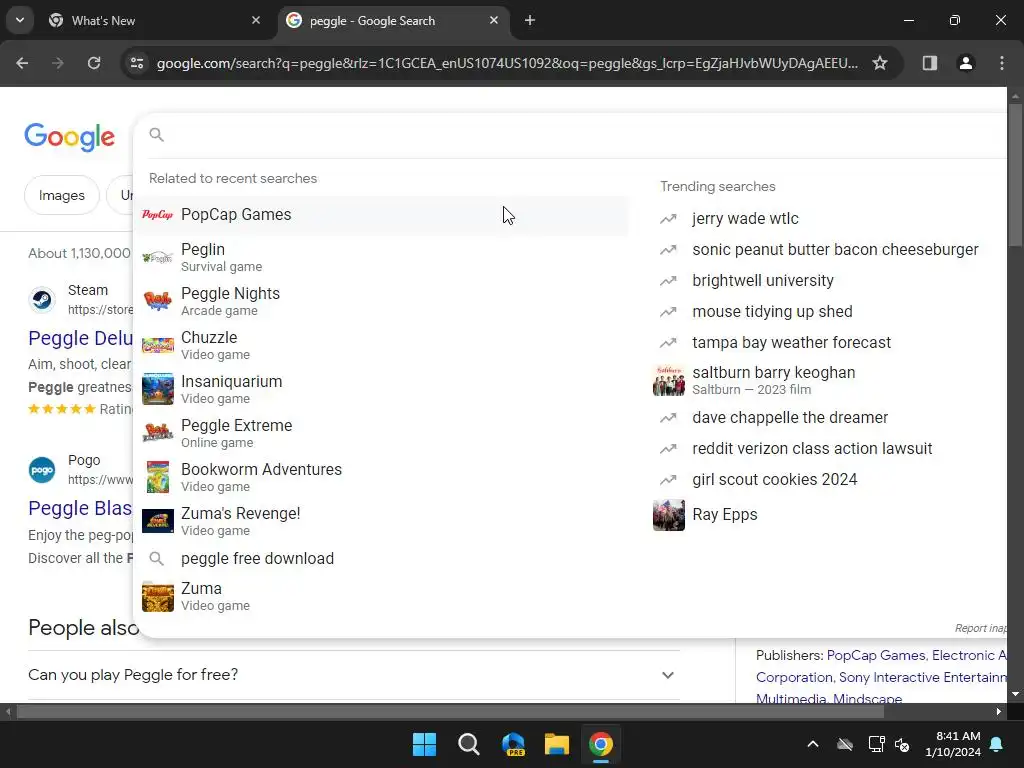Click Pogo favicon in search result

click(x=42, y=470)
